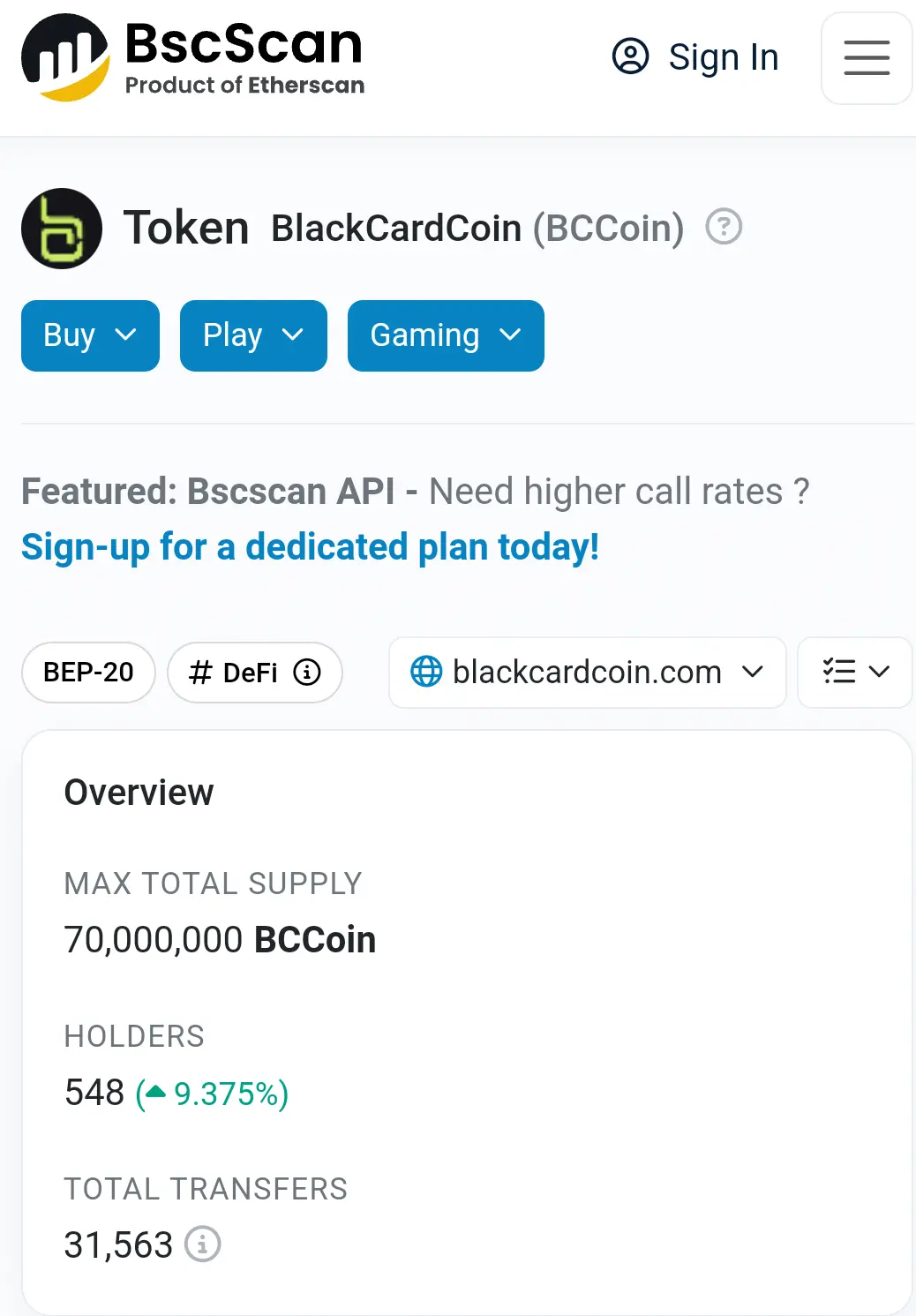The height and width of the screenshot is (1316, 916).
Task: Click the Product of Etherscan text
Action: 244,85
